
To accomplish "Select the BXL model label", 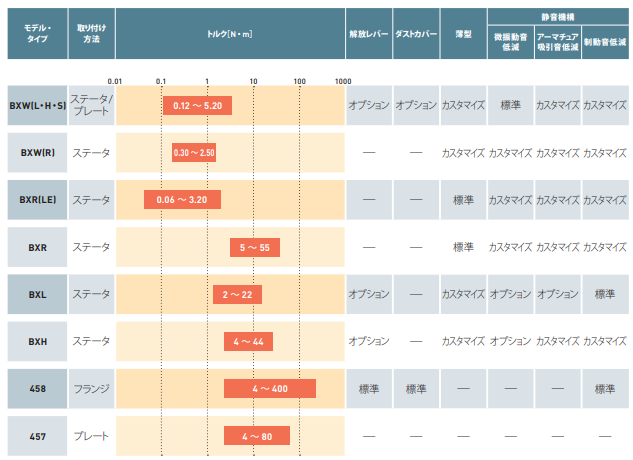I will pyautogui.click(x=37, y=294).
